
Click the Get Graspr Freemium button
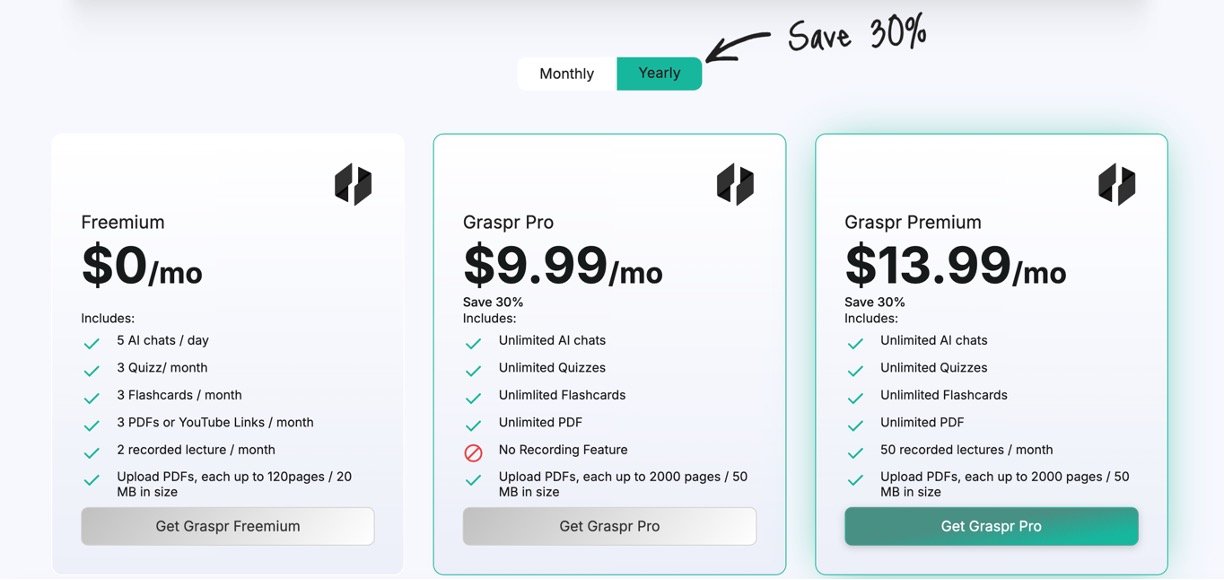(x=228, y=526)
